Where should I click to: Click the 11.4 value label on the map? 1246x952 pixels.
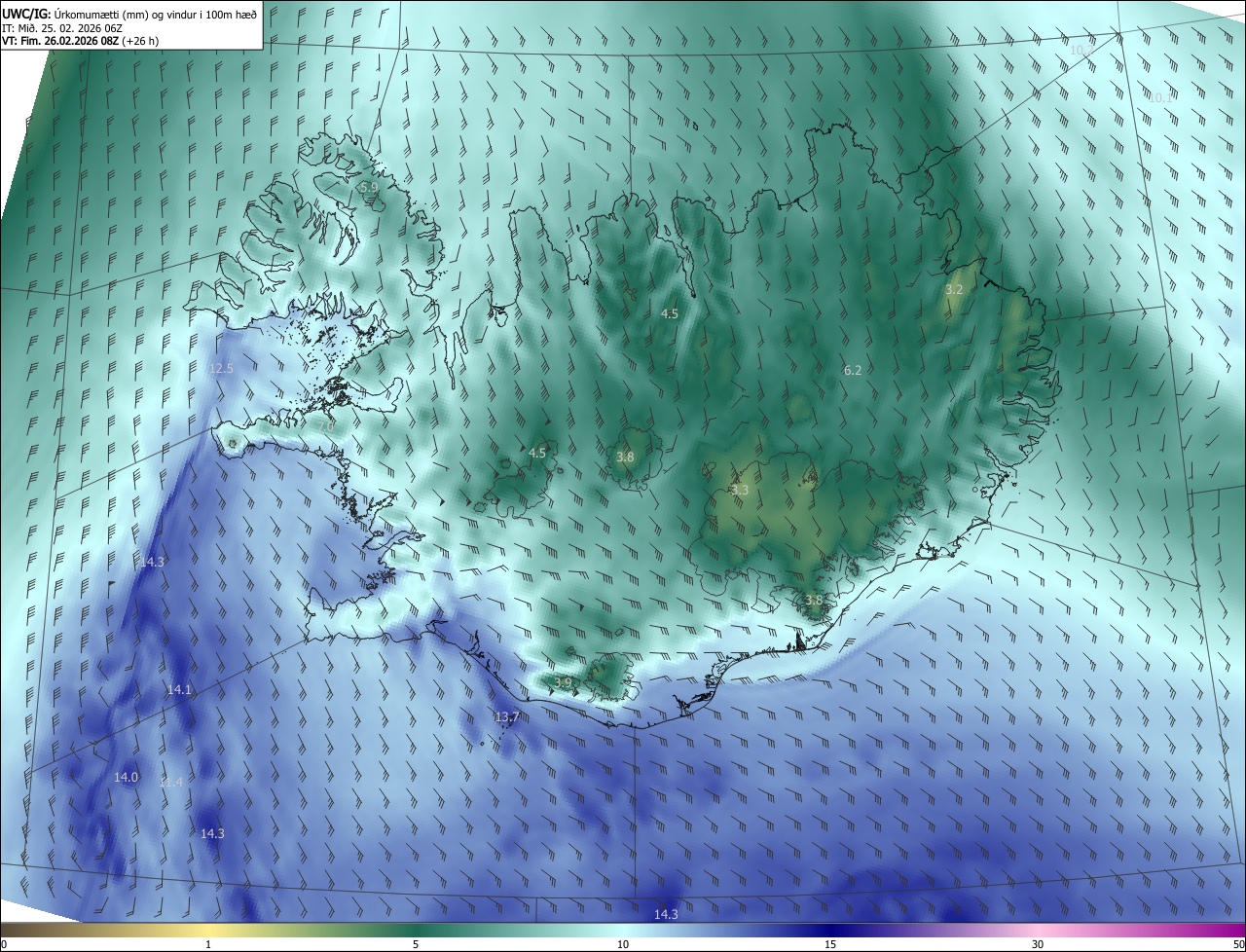pyautogui.click(x=171, y=782)
